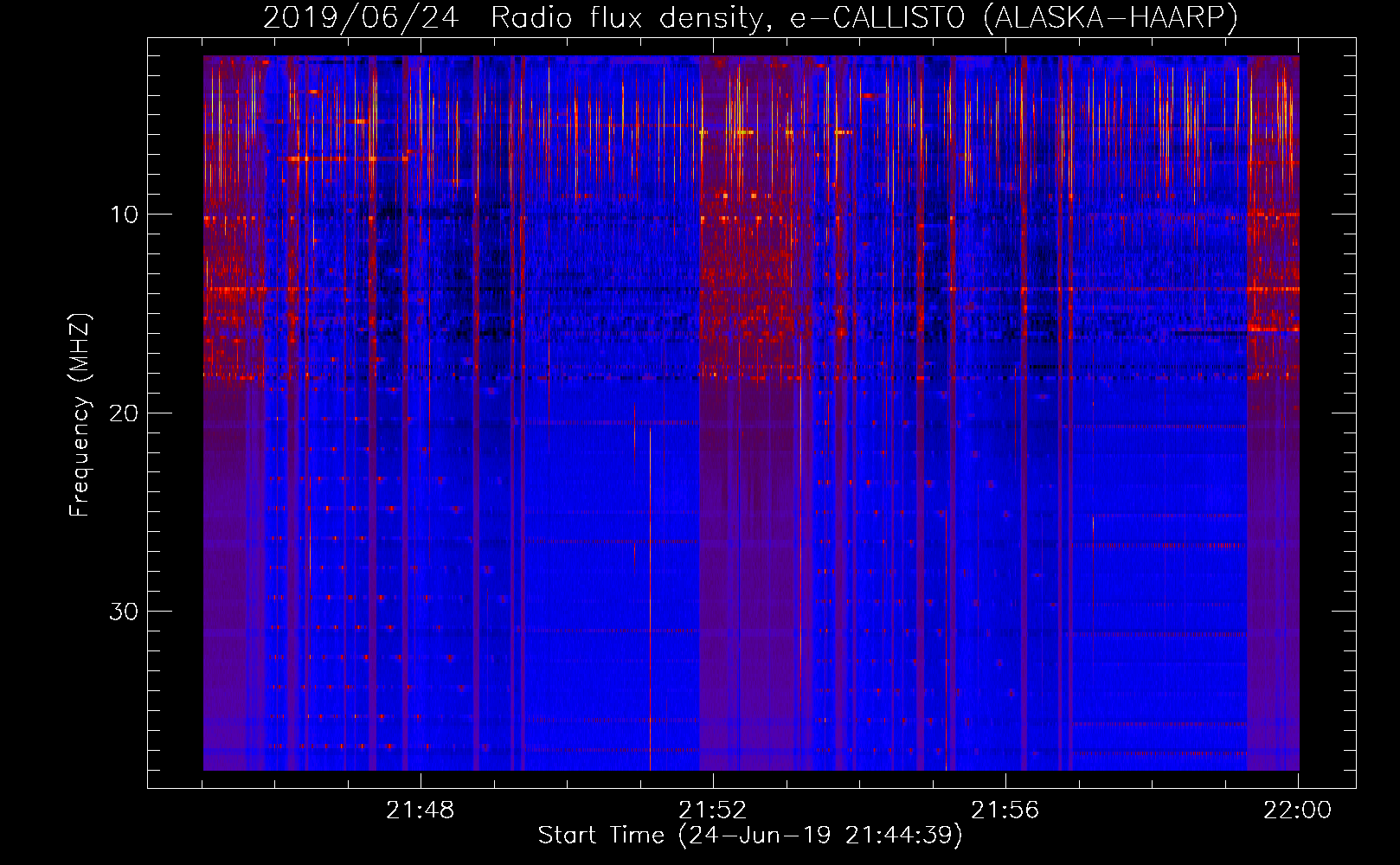This screenshot has height=865, width=1400.
Task: Click the plot title "Radio flux density, e-CALLISTO (ALASKA-HAARP)"
Action: coord(864,18)
